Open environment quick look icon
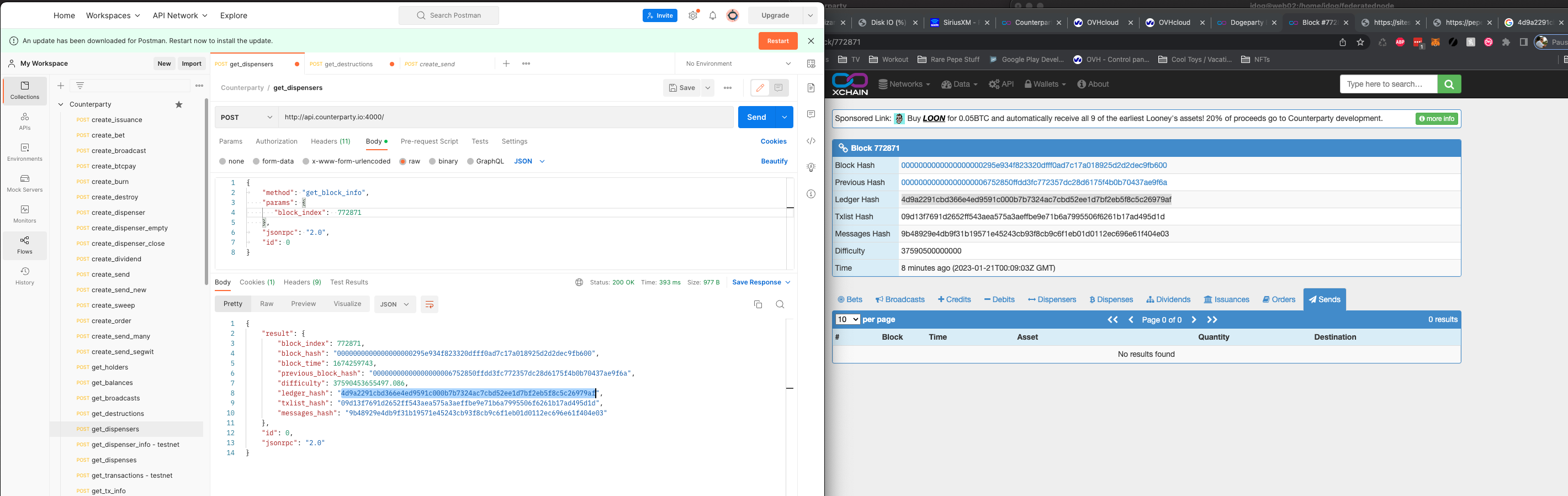The image size is (1568, 496). 811,64
